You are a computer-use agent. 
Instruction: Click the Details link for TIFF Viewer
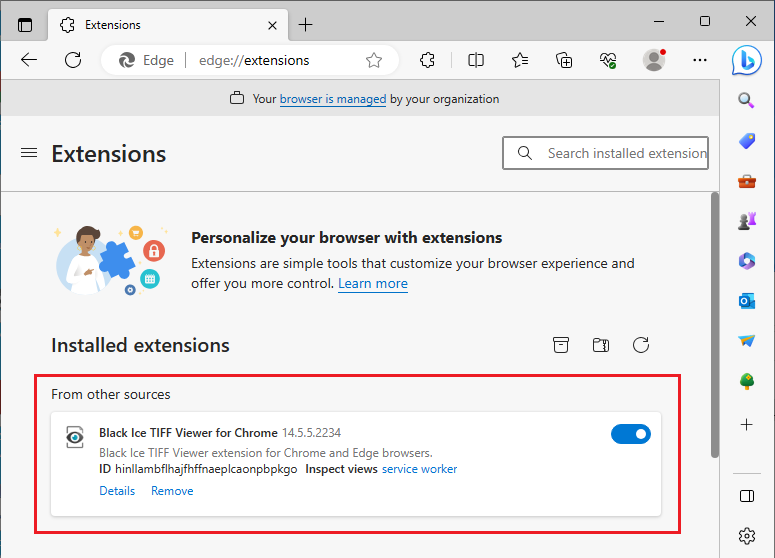pos(117,491)
